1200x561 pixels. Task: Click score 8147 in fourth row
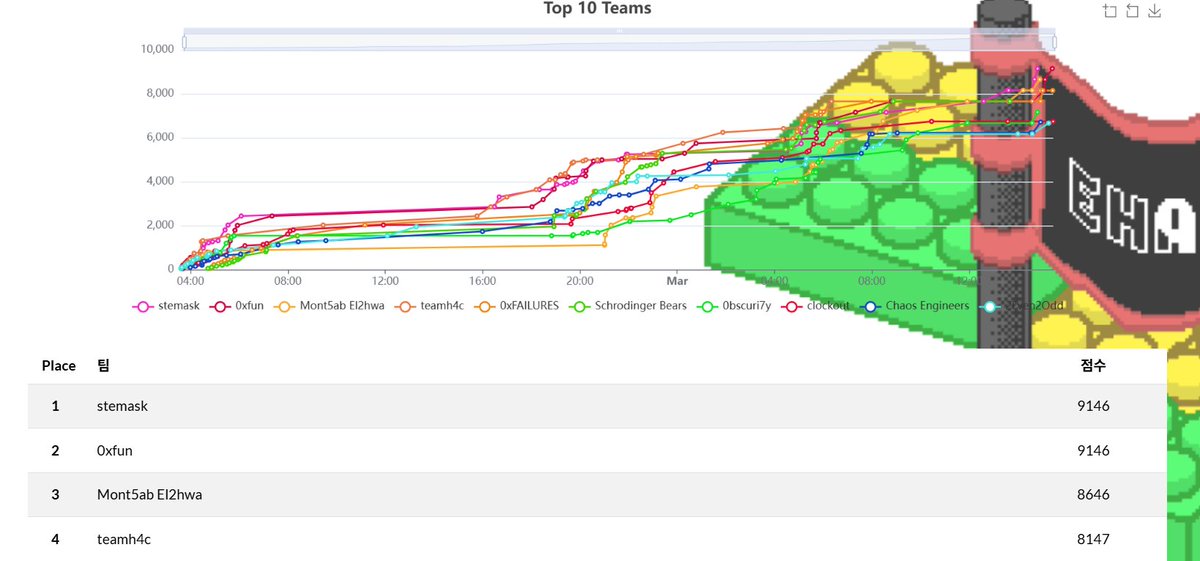1094,539
